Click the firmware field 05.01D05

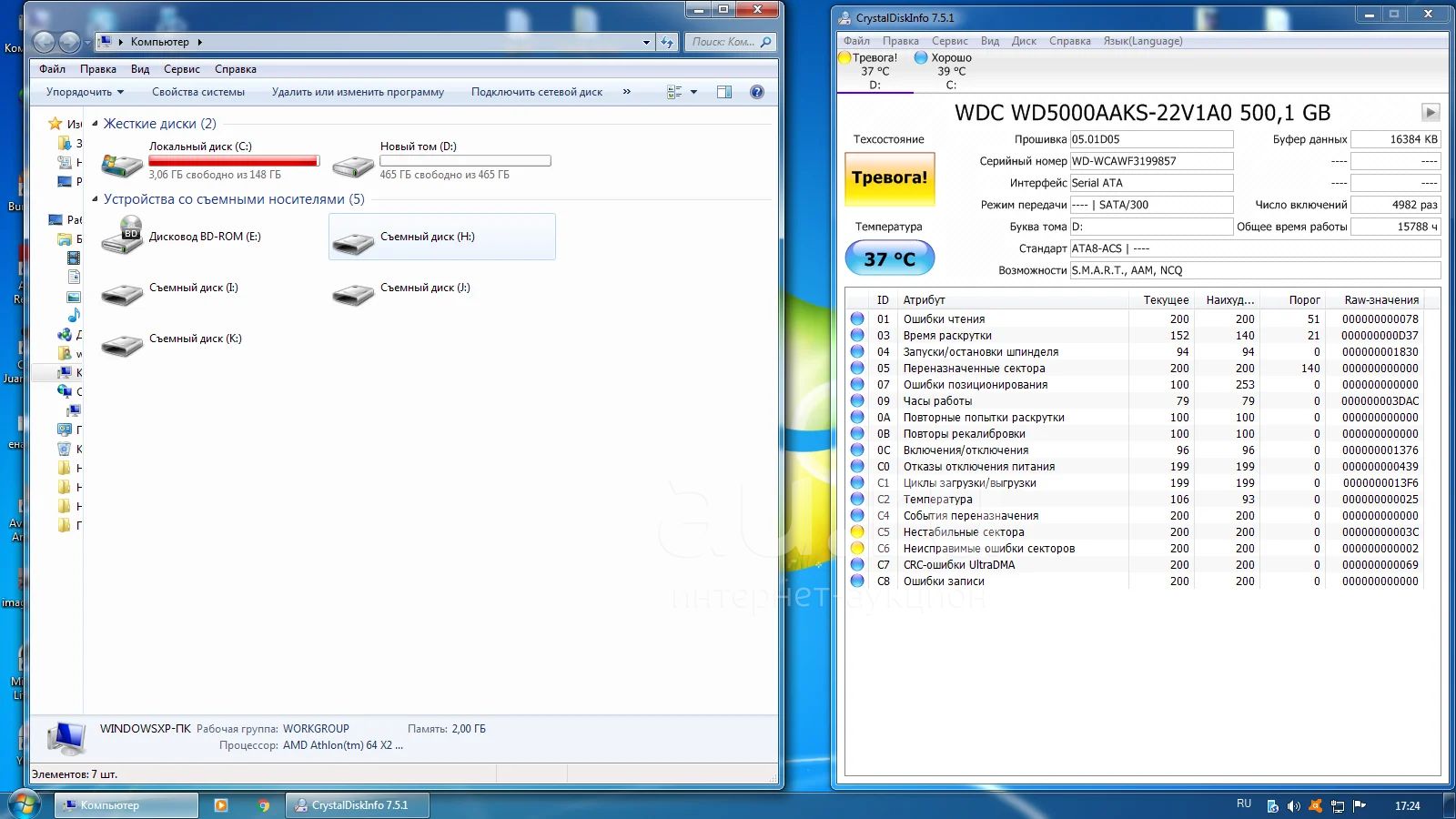click(x=1151, y=139)
